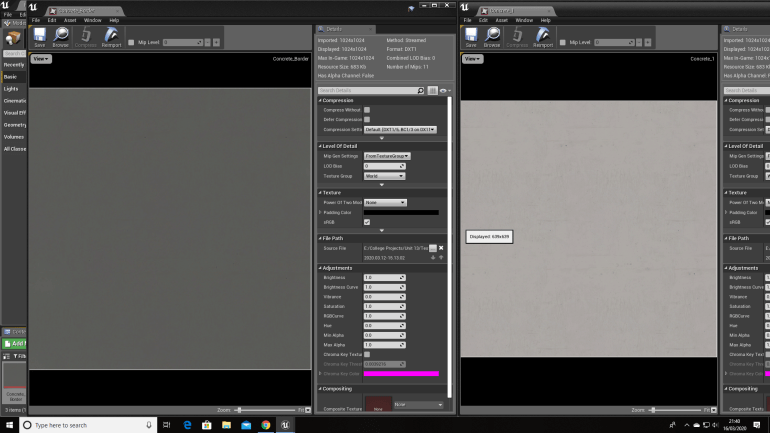
Task: Click Save icon in Concrete_1 texture editor
Action: point(471,37)
